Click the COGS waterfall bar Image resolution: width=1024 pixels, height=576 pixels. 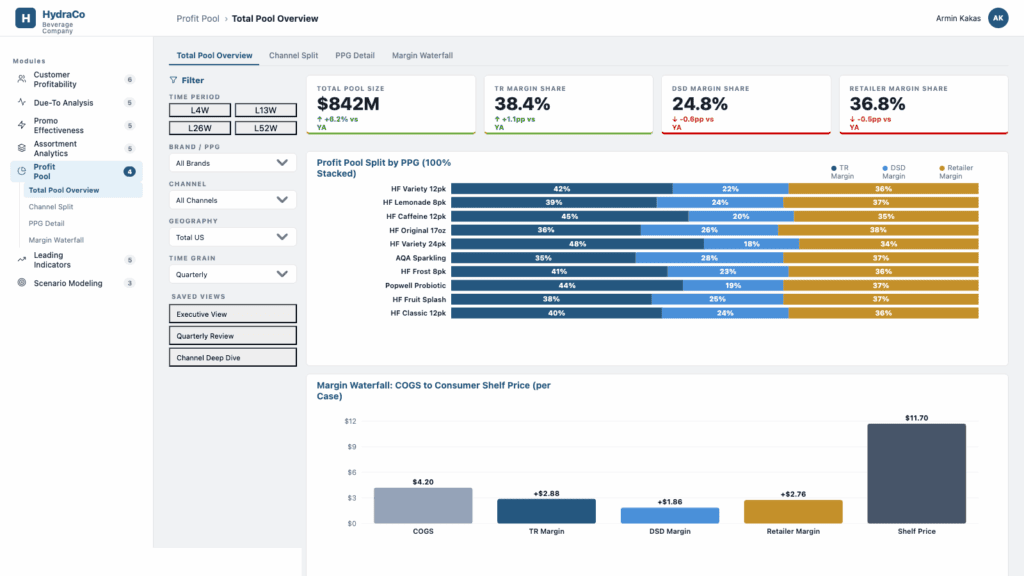point(423,505)
